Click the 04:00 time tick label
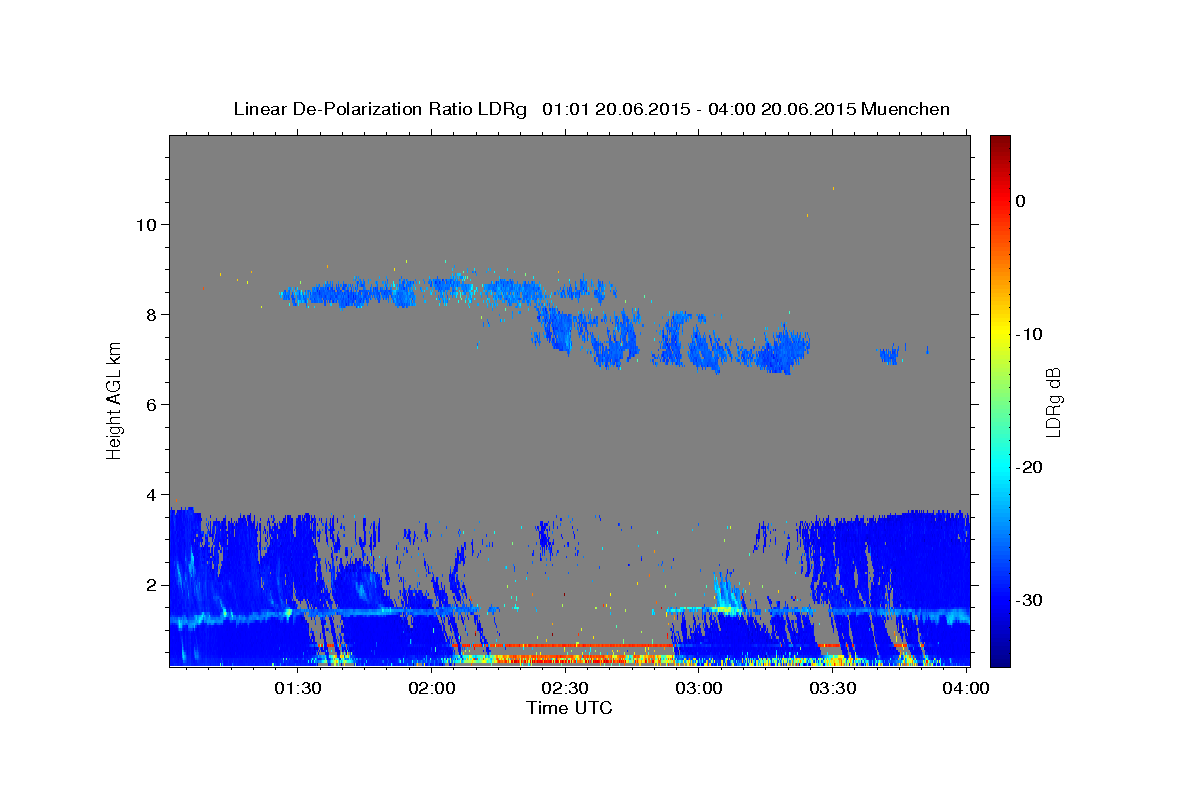Screen dimensions: 1200x800 pyautogui.click(x=966, y=688)
